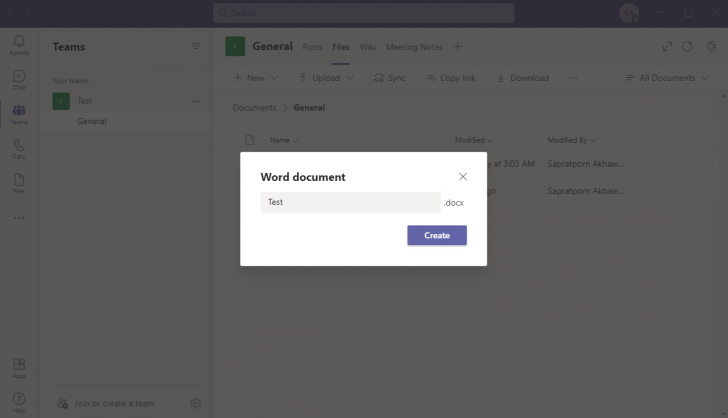728x418 pixels.
Task: Open the Help icon
Action: pos(19,403)
